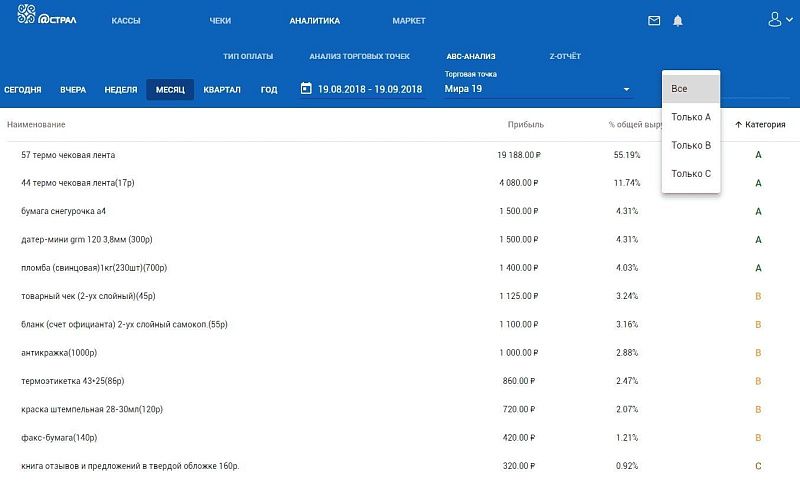Click the Astral logo
This screenshot has height=486, width=800.
46,15
